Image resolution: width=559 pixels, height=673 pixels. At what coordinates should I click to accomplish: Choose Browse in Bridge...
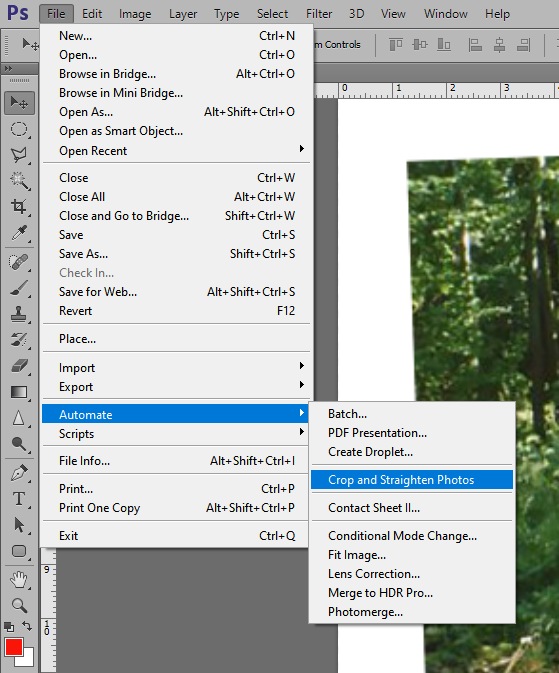coord(176,74)
